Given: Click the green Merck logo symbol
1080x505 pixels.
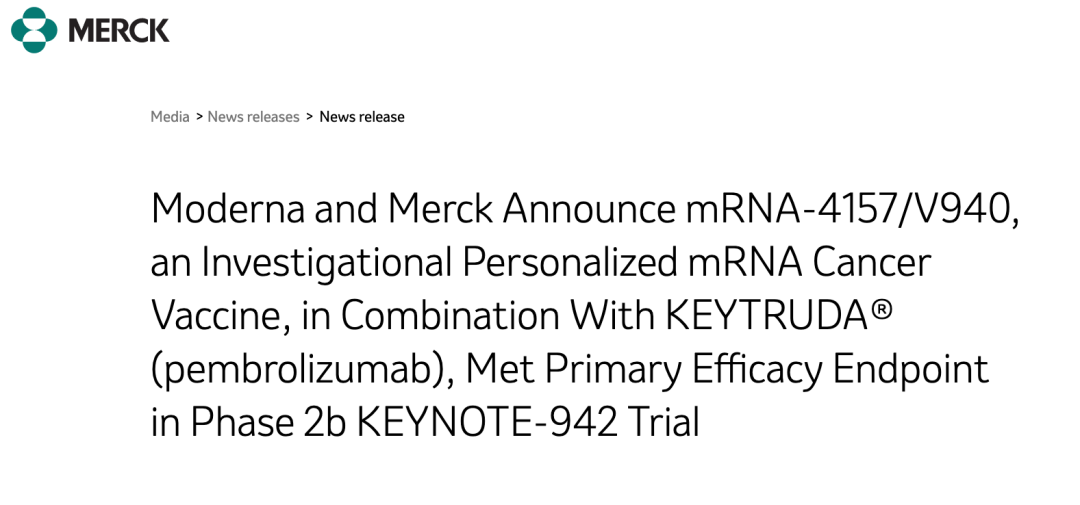Looking at the screenshot, I should pyautogui.click(x=35, y=29).
